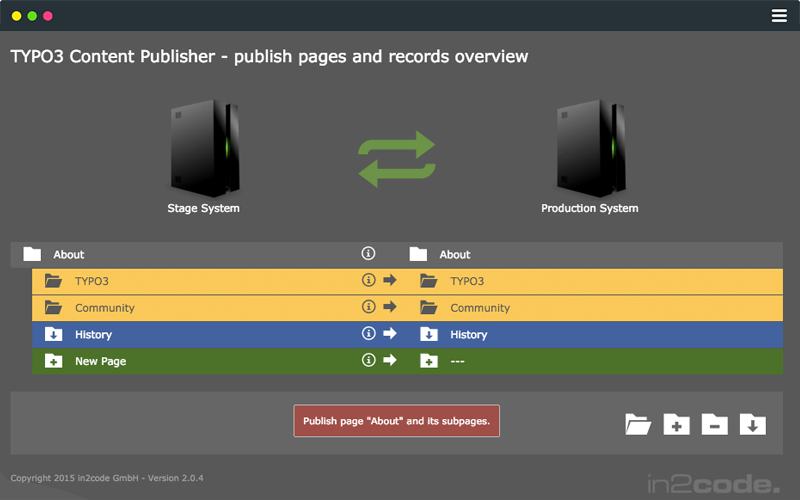Show info for the Community row
The height and width of the screenshot is (500, 800).
click(x=368, y=307)
